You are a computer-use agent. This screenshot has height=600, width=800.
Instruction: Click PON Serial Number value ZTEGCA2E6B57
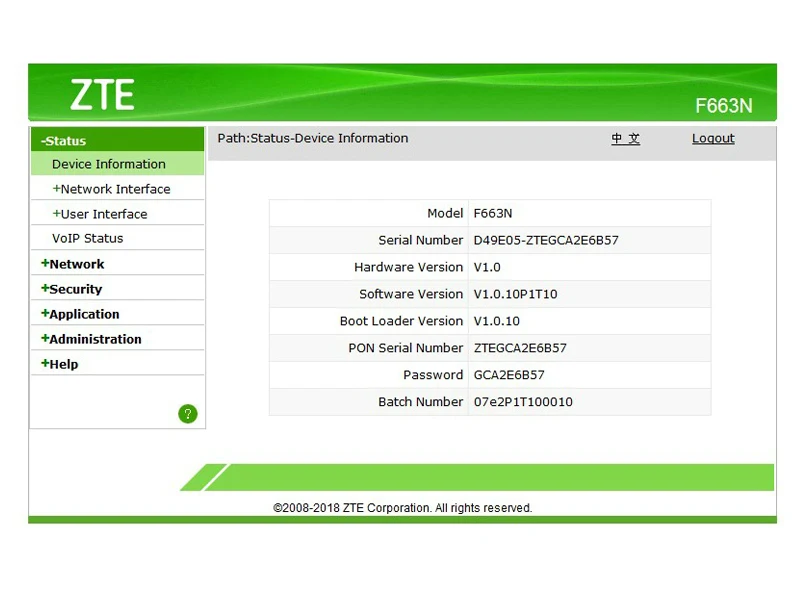pos(520,348)
